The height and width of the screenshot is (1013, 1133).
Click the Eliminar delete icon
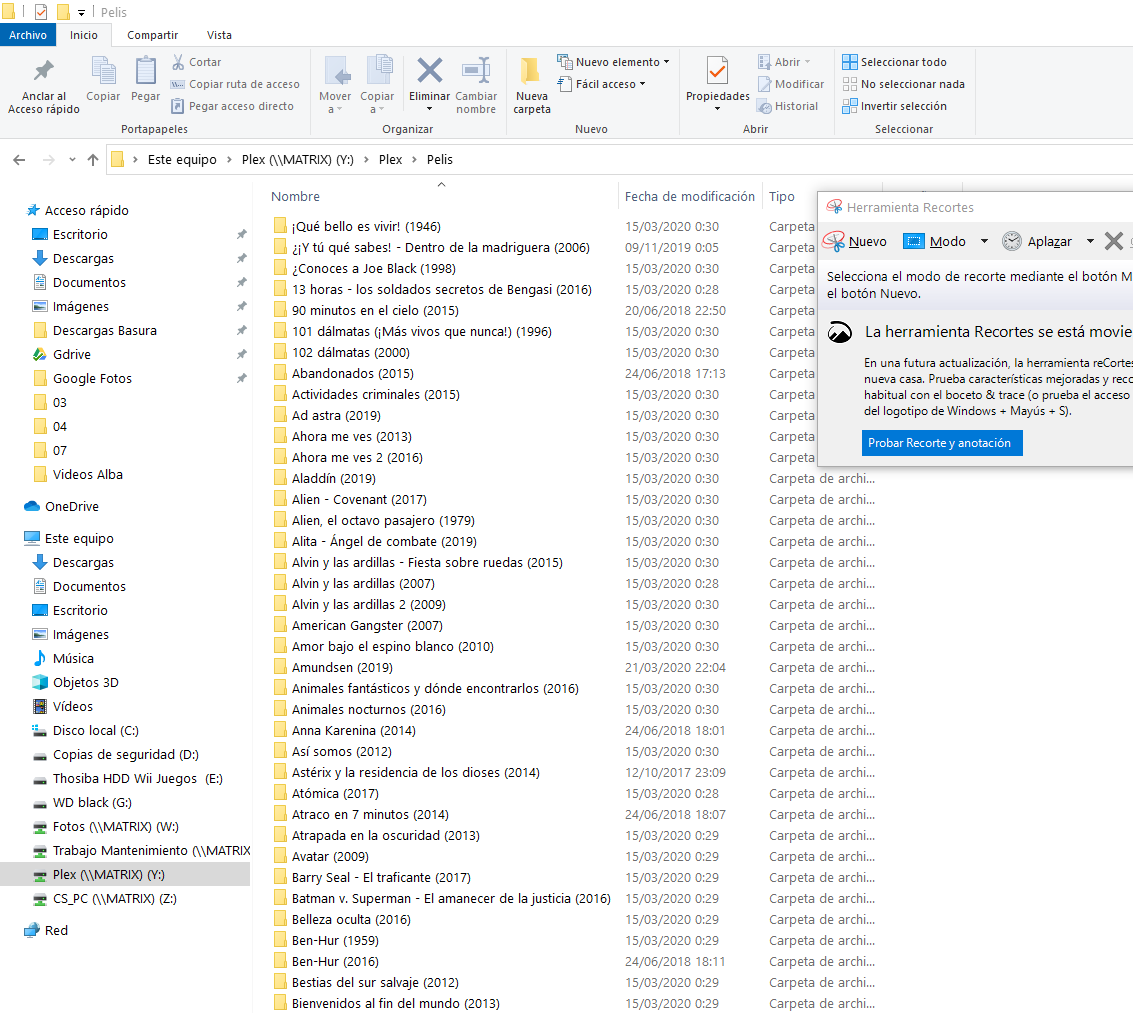(429, 73)
